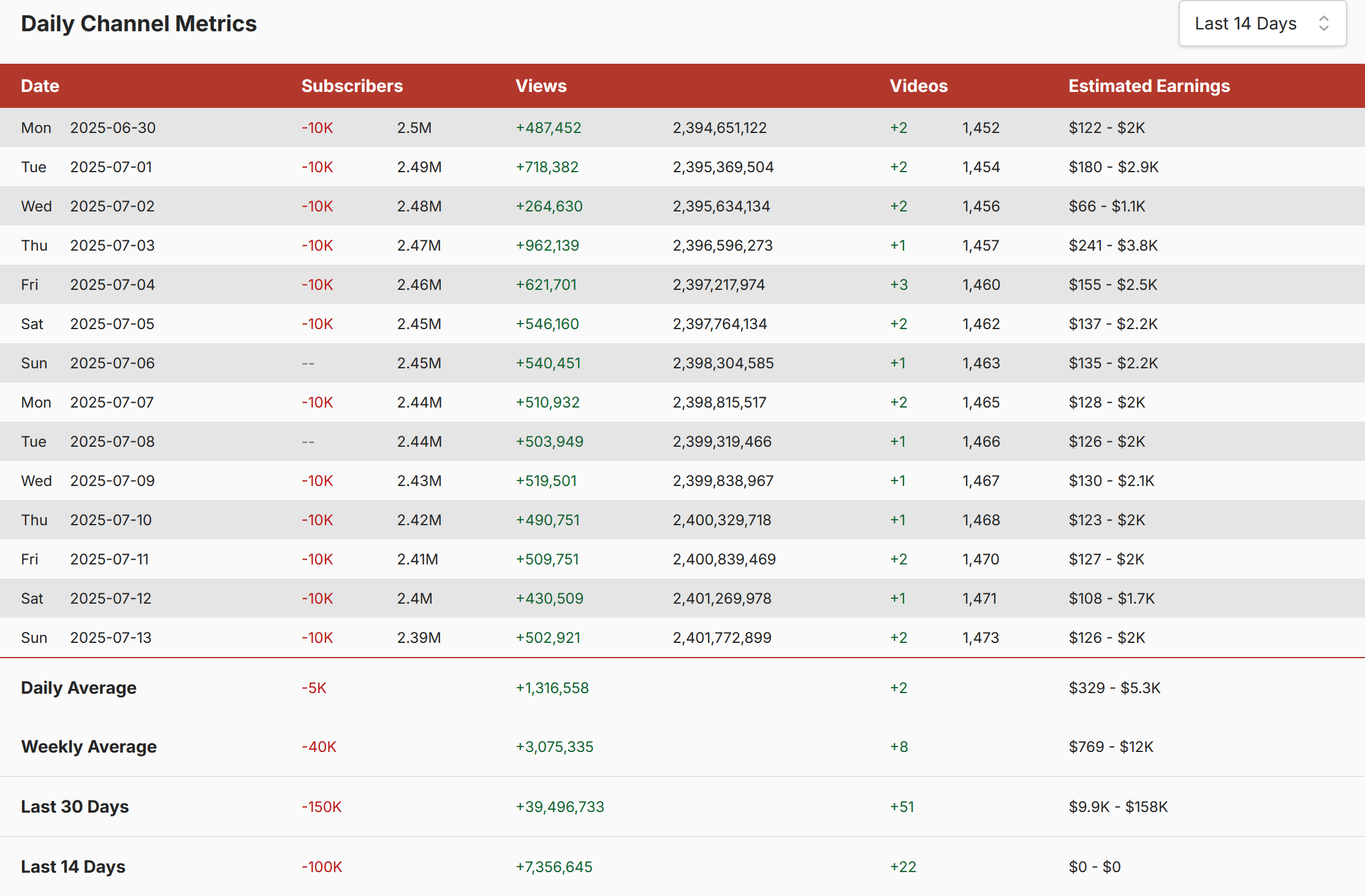Click total views 2,397,764,134

pos(720,324)
